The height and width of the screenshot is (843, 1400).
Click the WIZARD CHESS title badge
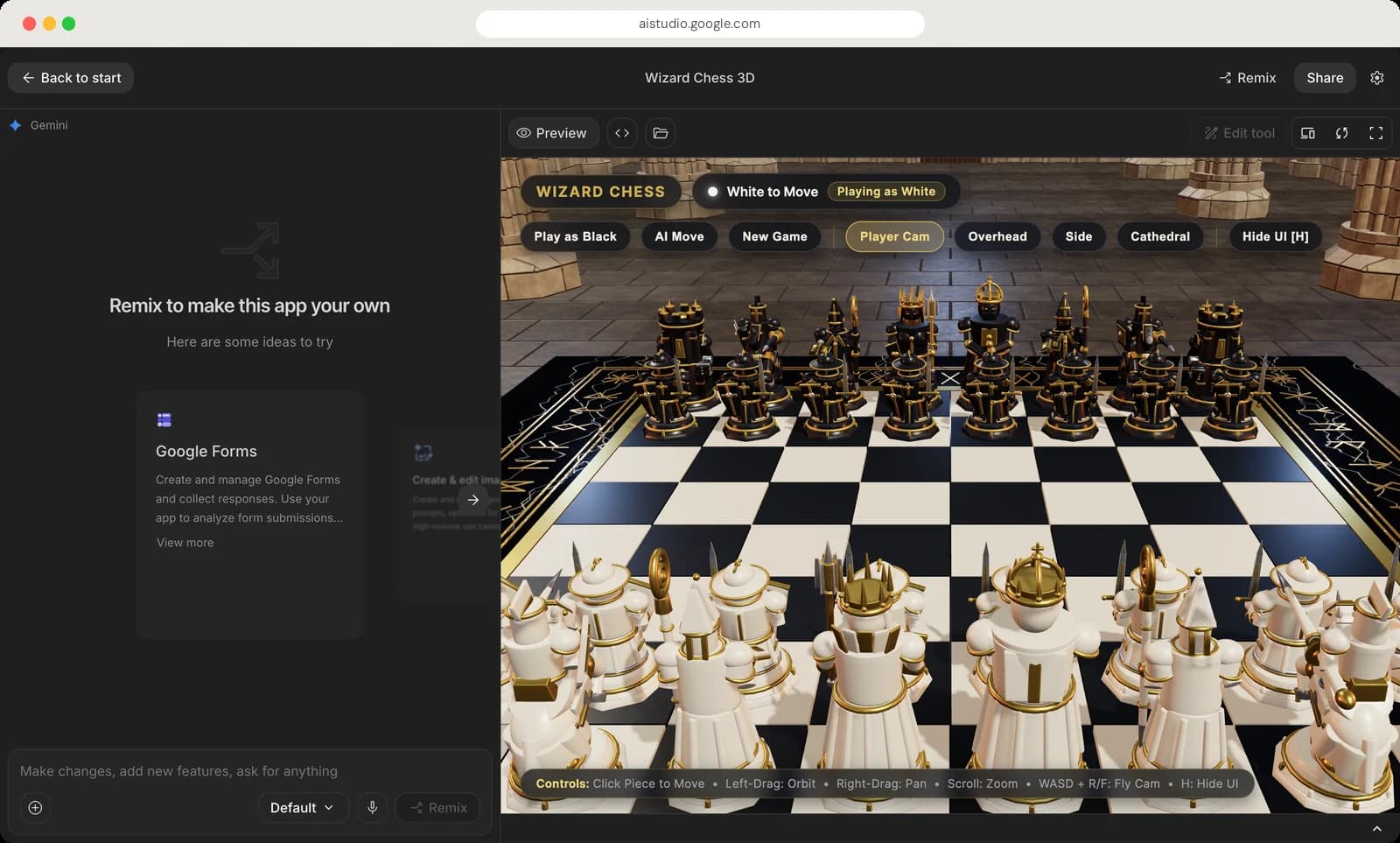(x=600, y=192)
